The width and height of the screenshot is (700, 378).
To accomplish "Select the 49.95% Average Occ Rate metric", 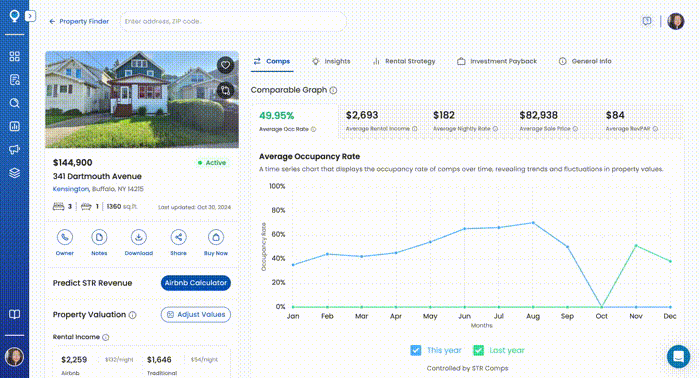I will pos(294,120).
